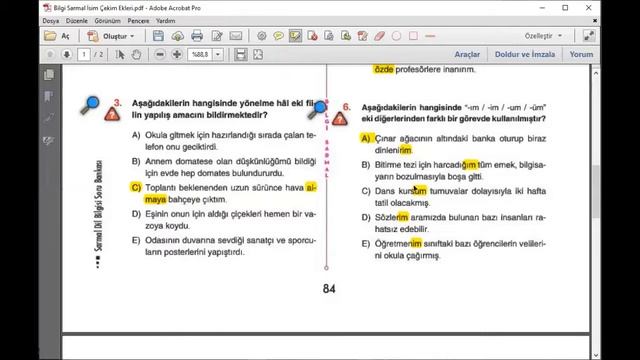Open the Yorum comment pane

(x=581, y=54)
